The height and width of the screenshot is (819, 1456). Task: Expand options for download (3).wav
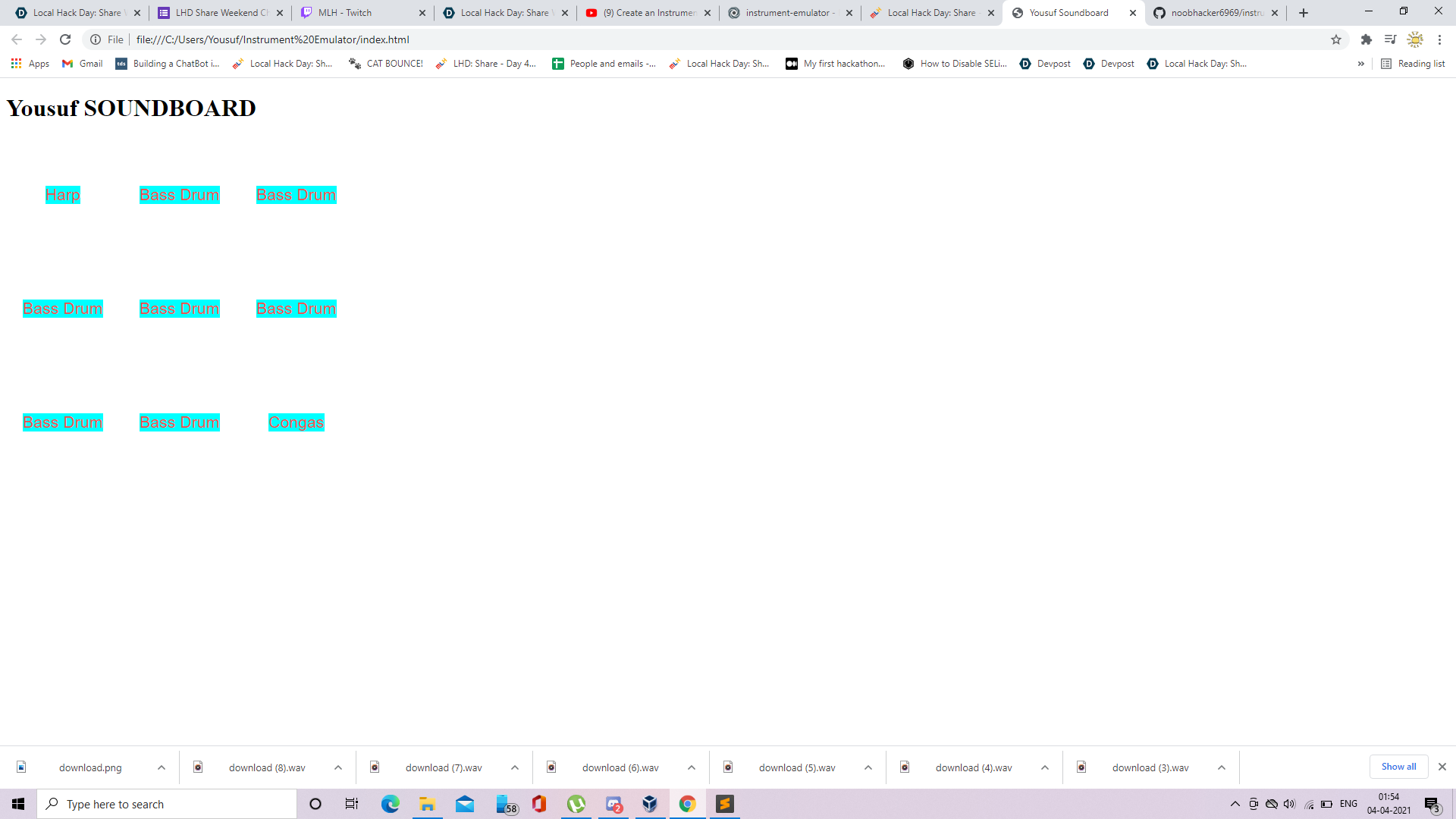tap(1222, 767)
